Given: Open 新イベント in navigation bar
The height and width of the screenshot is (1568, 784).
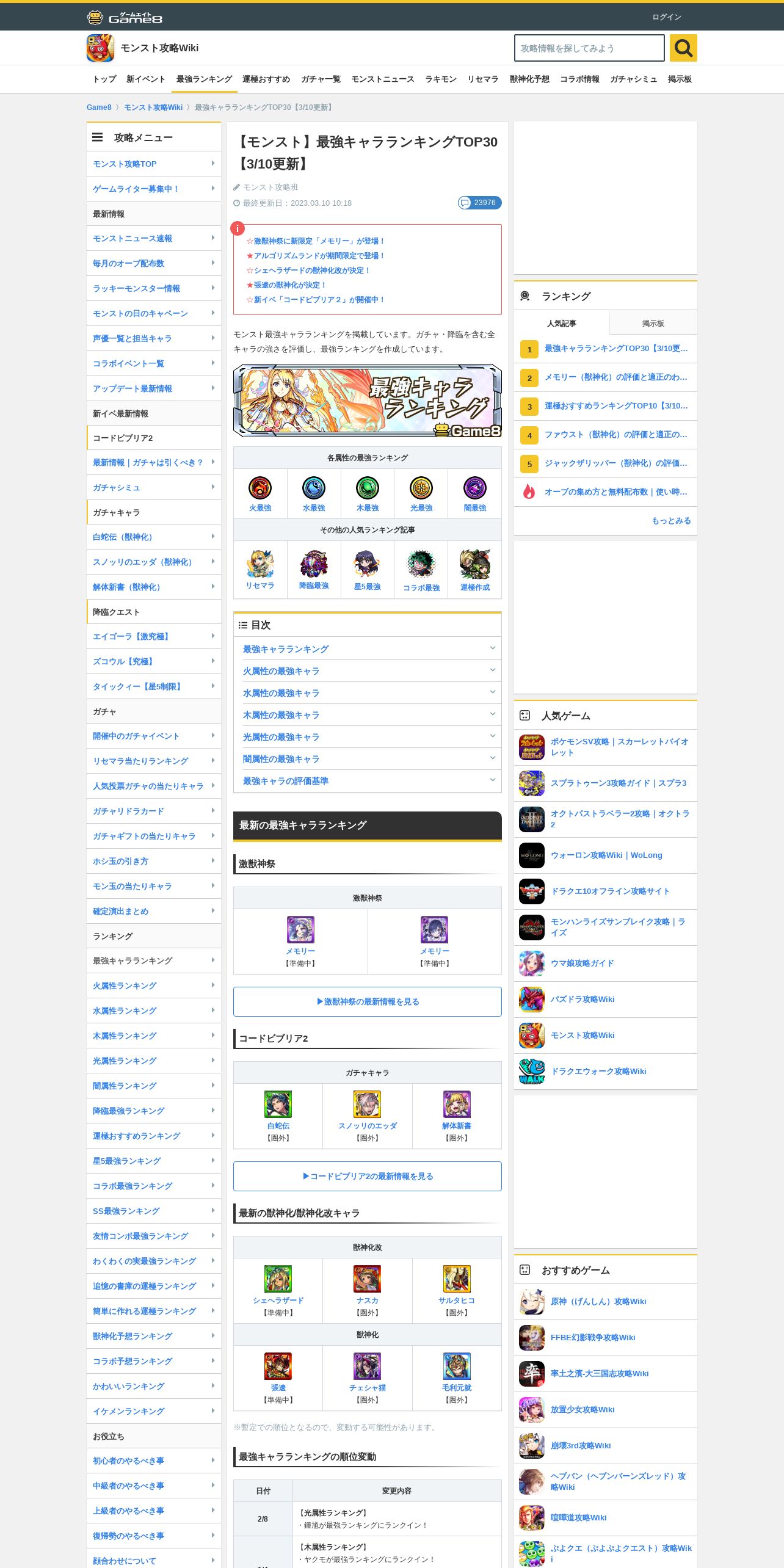Looking at the screenshot, I should pos(146,79).
